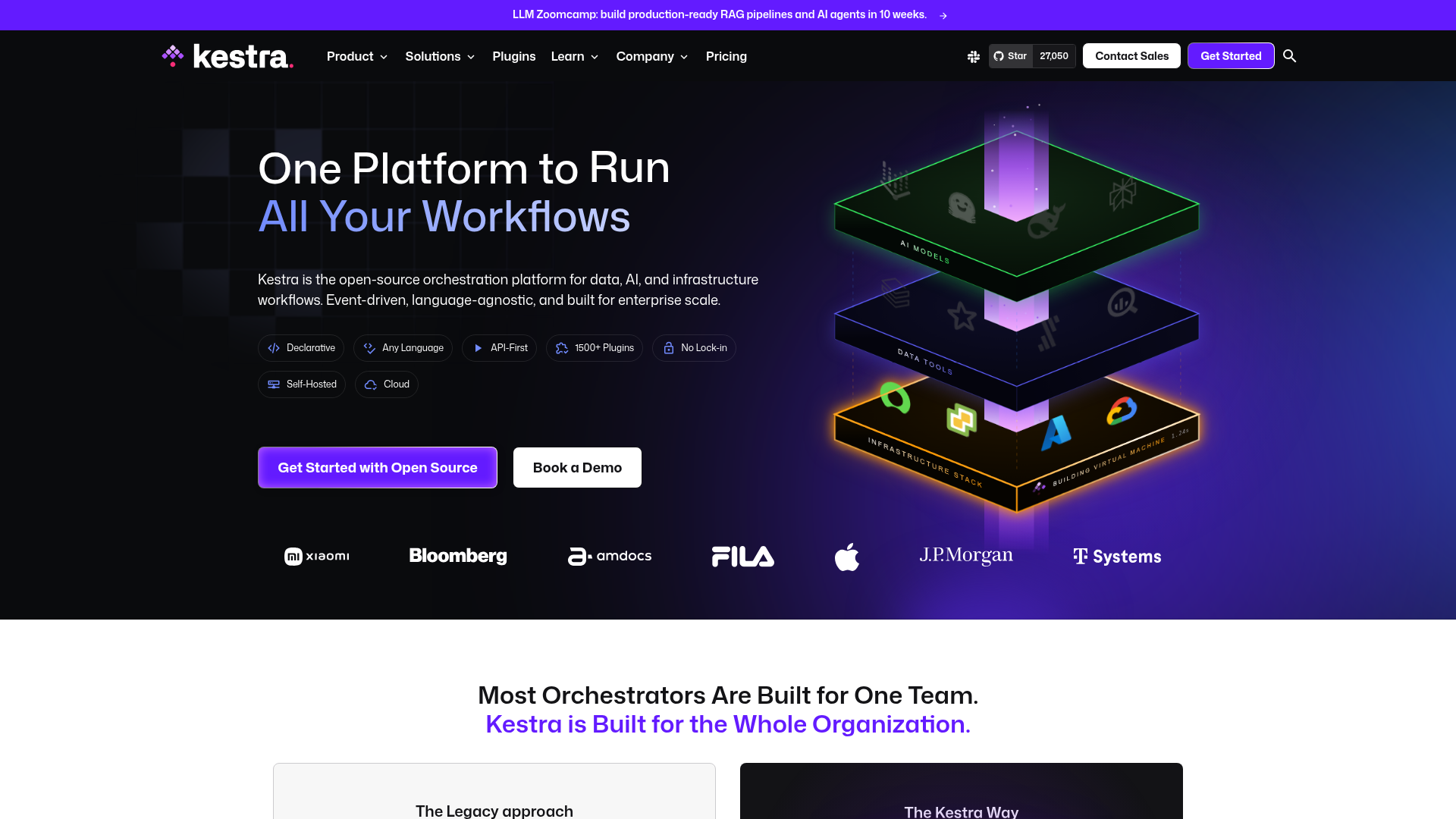Click 'The Kestra Way' card

(962, 791)
